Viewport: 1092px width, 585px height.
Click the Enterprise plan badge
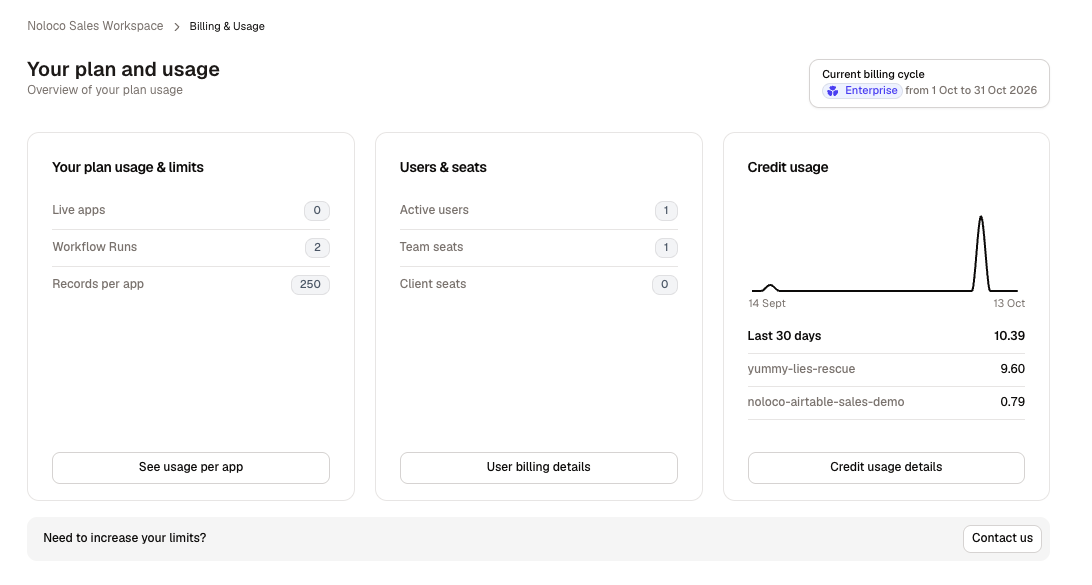pos(862,91)
